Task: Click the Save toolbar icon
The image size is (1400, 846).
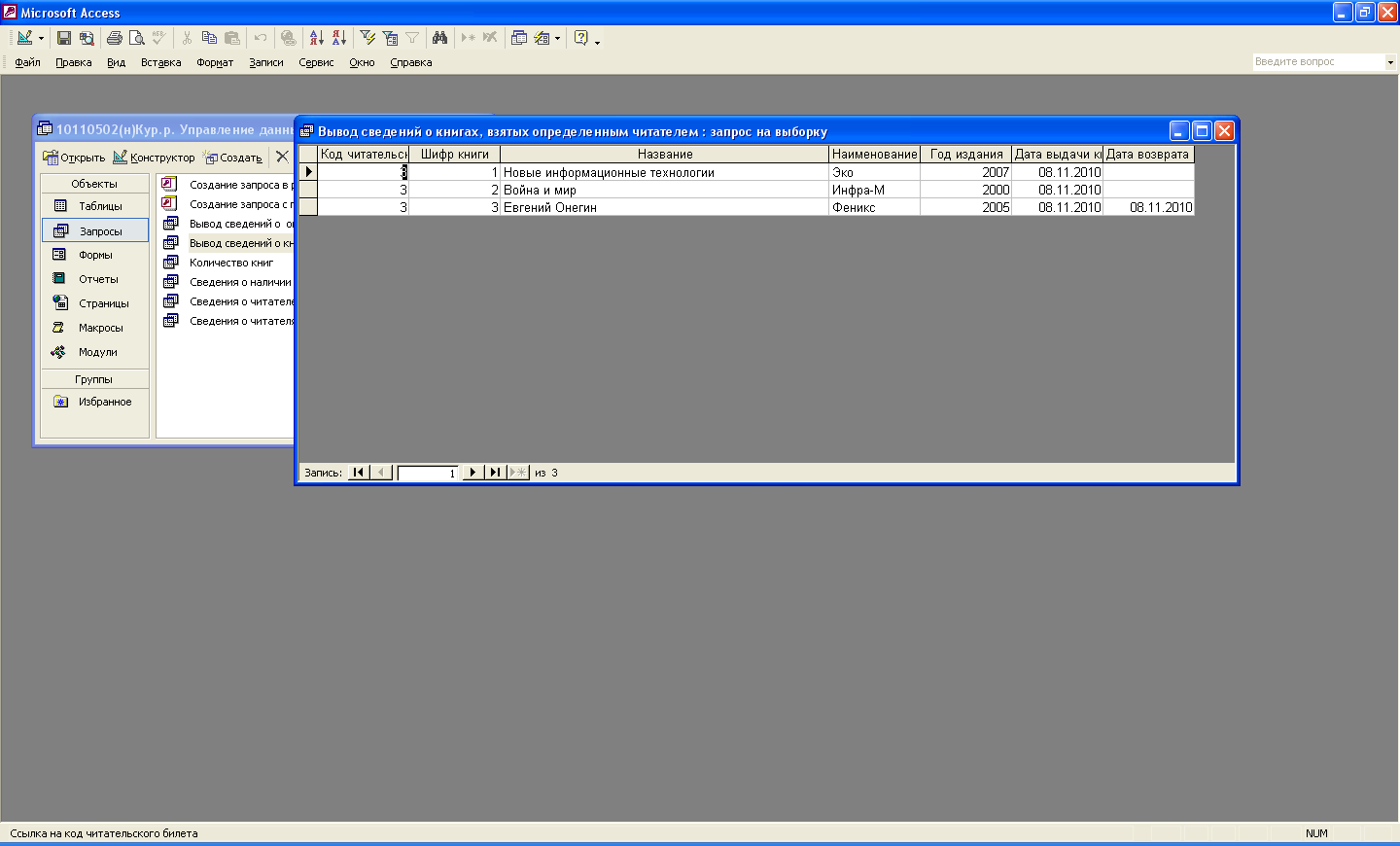Action: 64,38
